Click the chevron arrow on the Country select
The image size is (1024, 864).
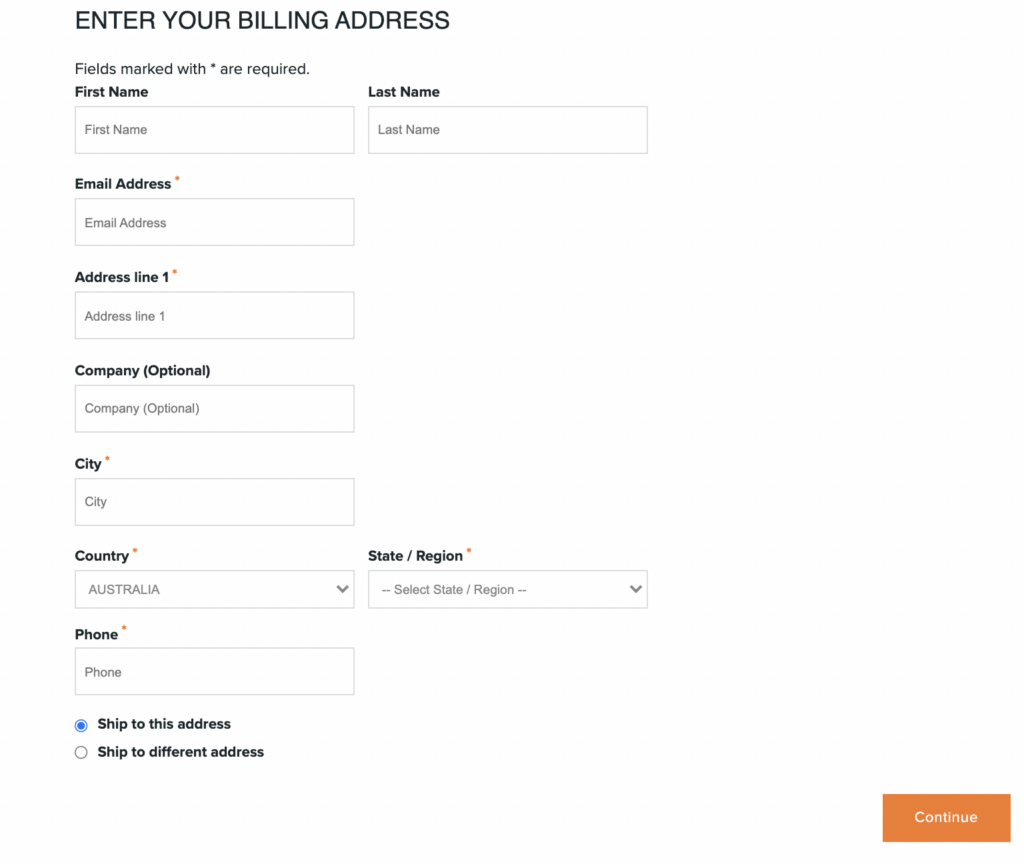[x=342, y=590]
